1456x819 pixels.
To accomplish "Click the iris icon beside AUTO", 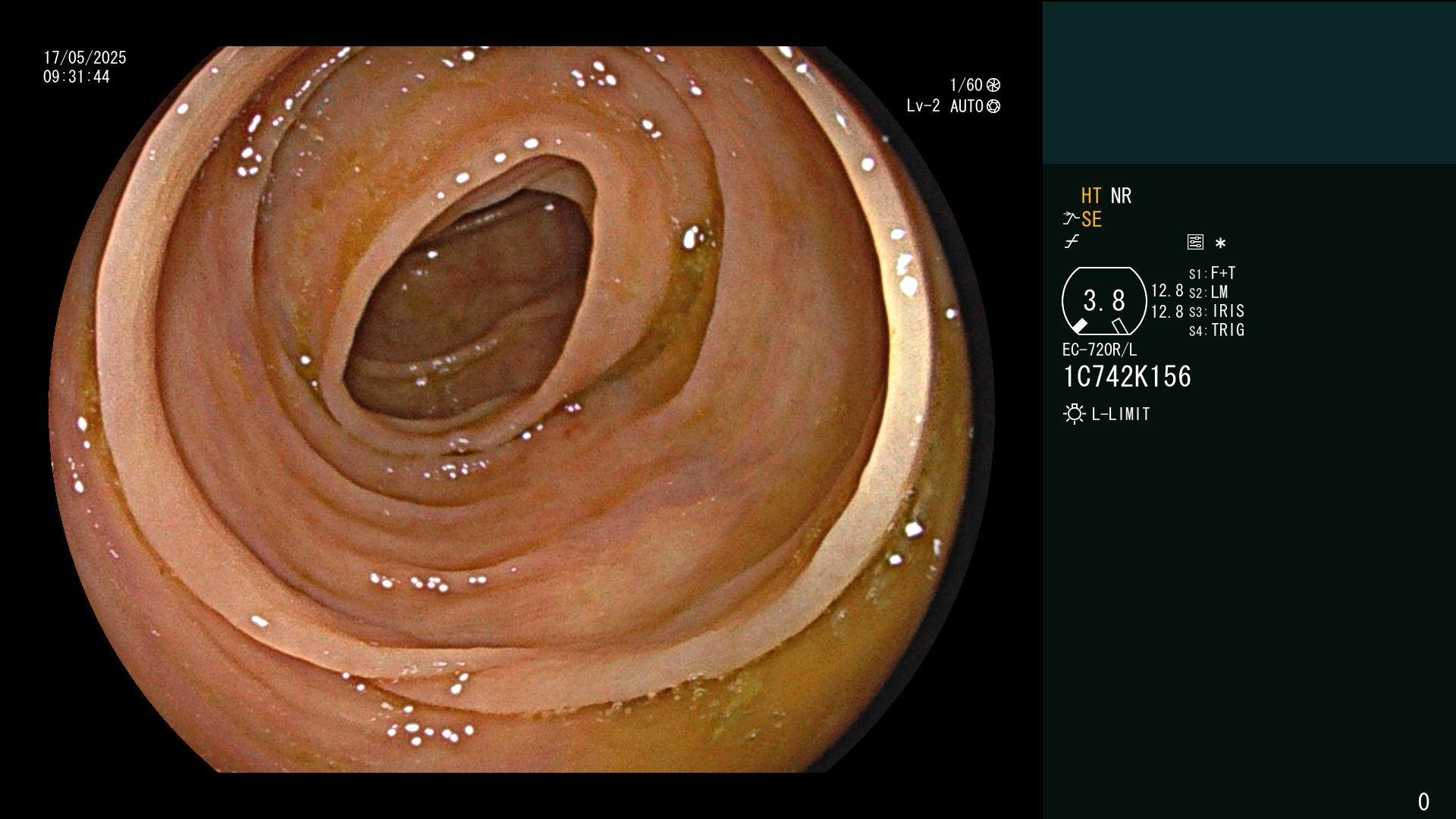I will tap(993, 106).
